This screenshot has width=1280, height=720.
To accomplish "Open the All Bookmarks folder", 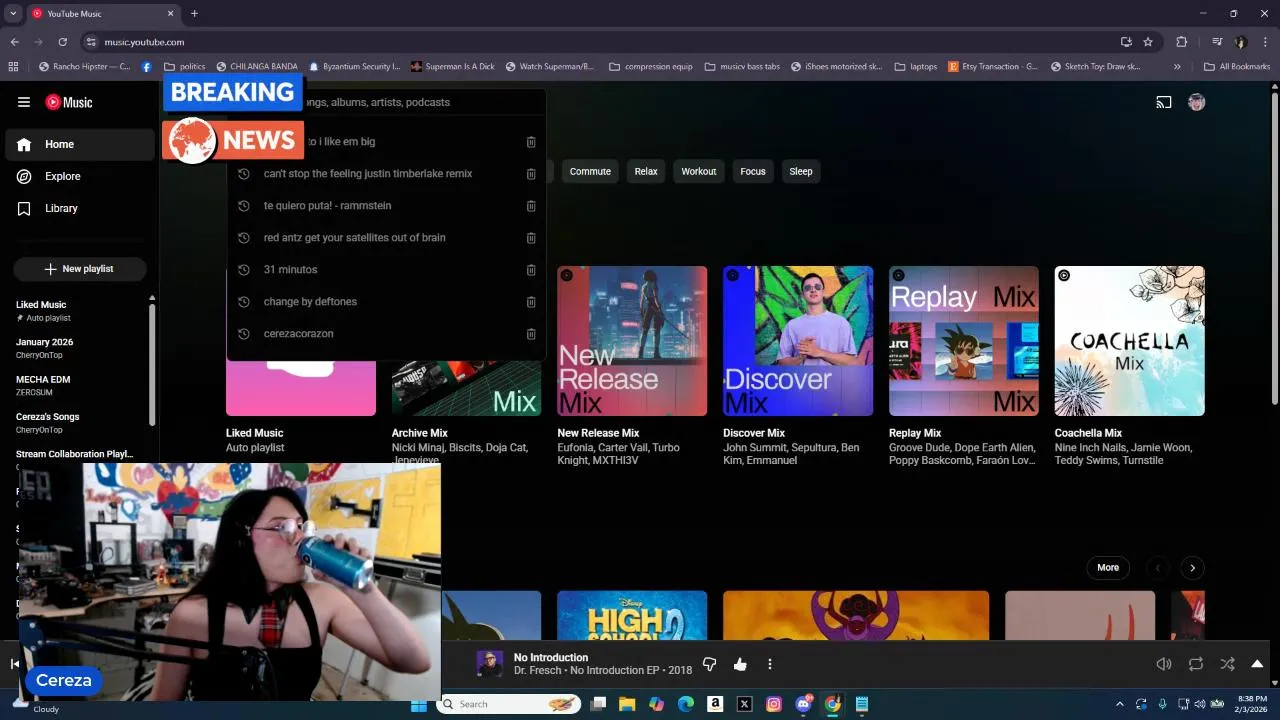I will [x=1237, y=67].
